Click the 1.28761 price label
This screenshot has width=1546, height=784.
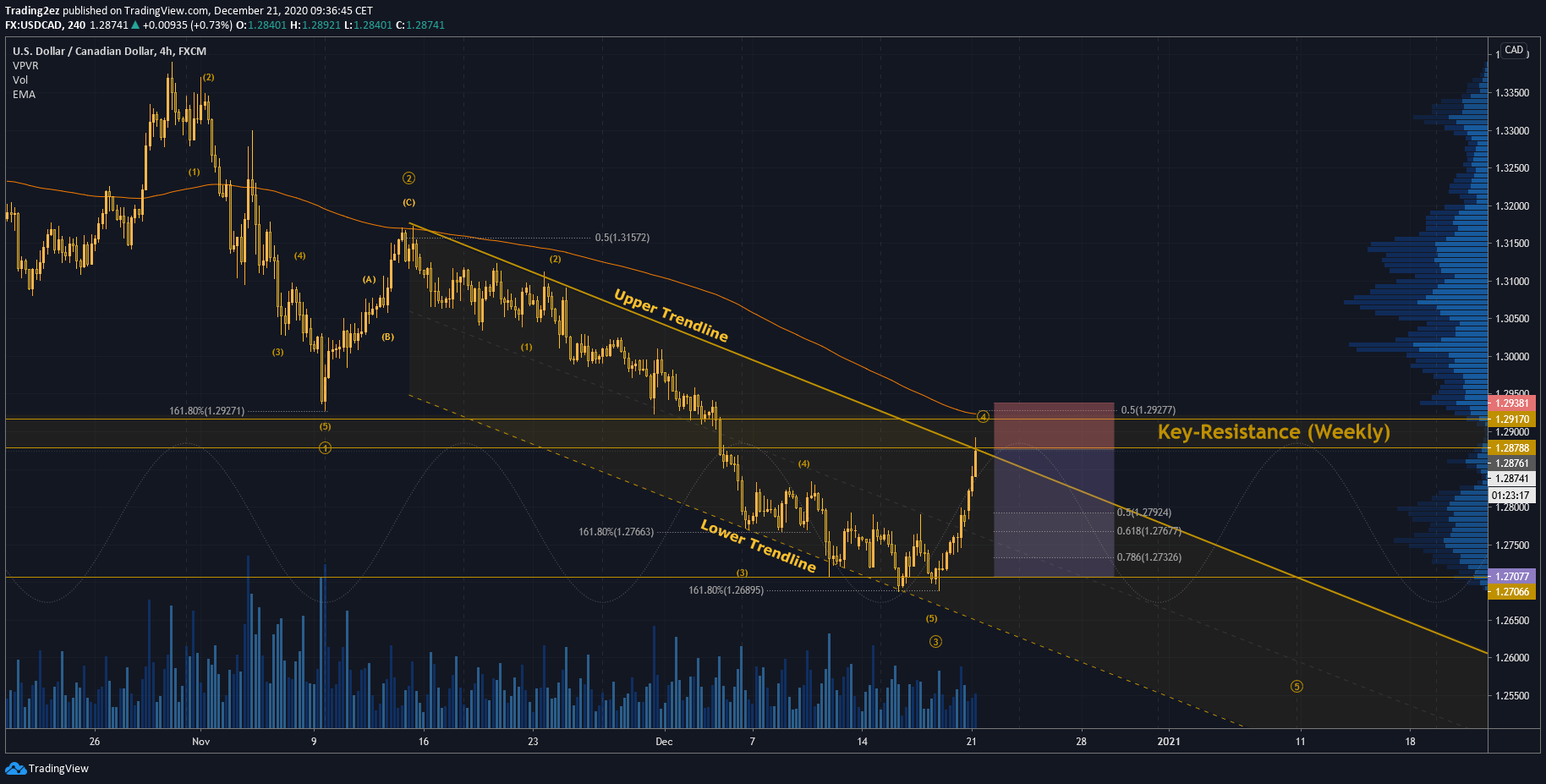click(1511, 463)
